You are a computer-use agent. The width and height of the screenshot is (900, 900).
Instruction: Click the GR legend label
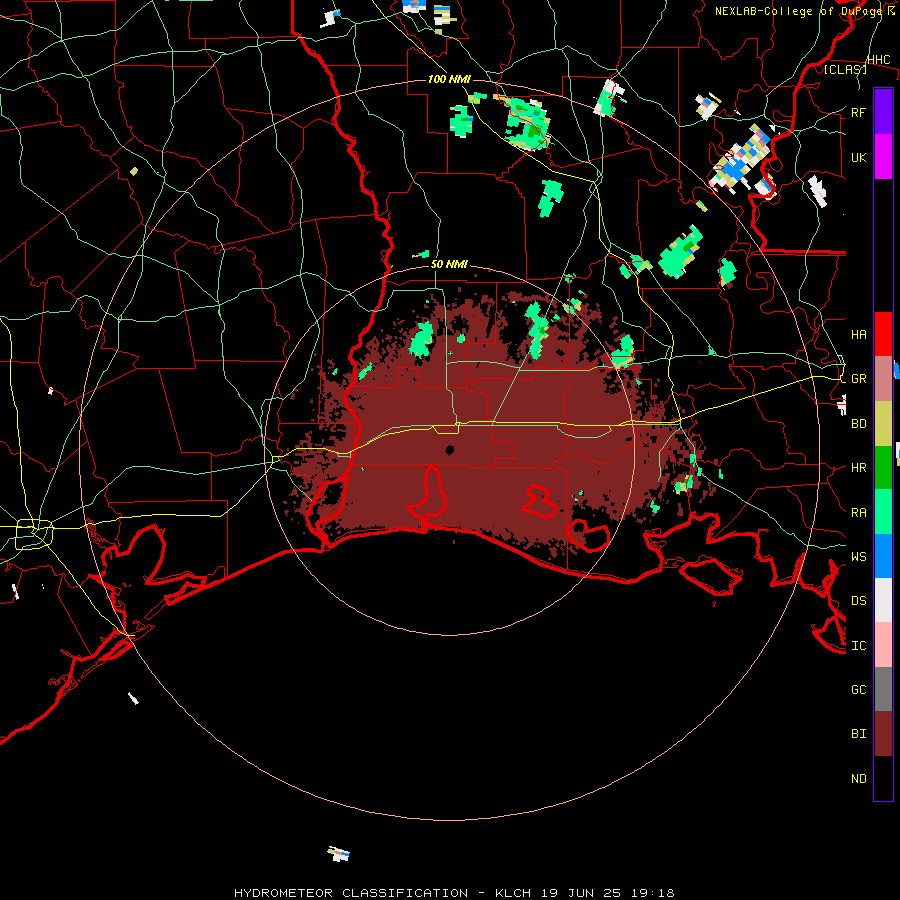click(x=858, y=379)
